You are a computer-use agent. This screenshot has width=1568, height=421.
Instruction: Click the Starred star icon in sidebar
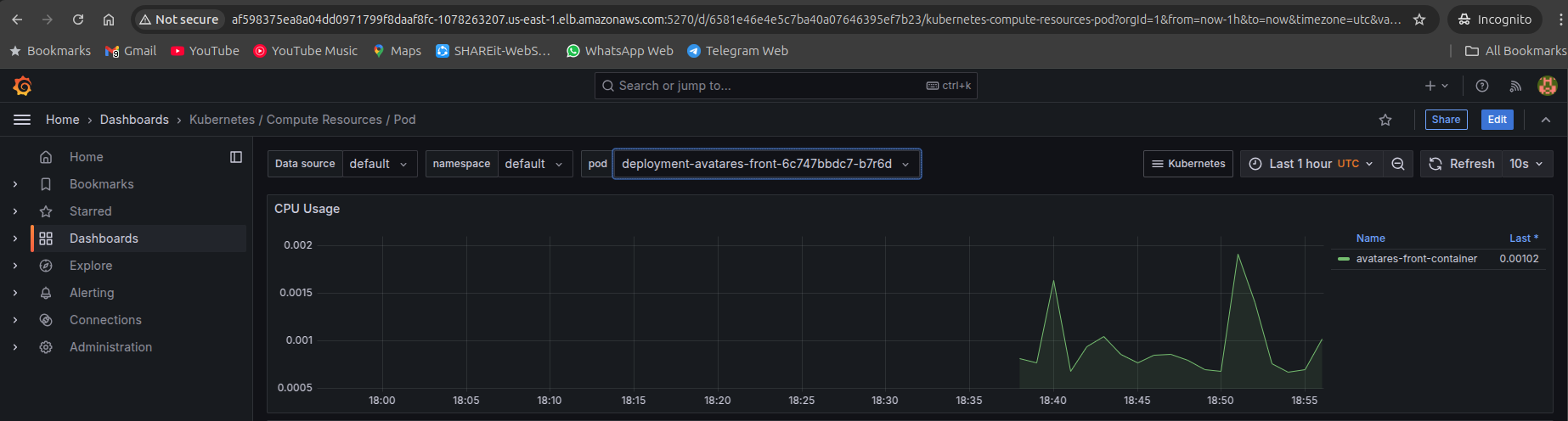[46, 211]
